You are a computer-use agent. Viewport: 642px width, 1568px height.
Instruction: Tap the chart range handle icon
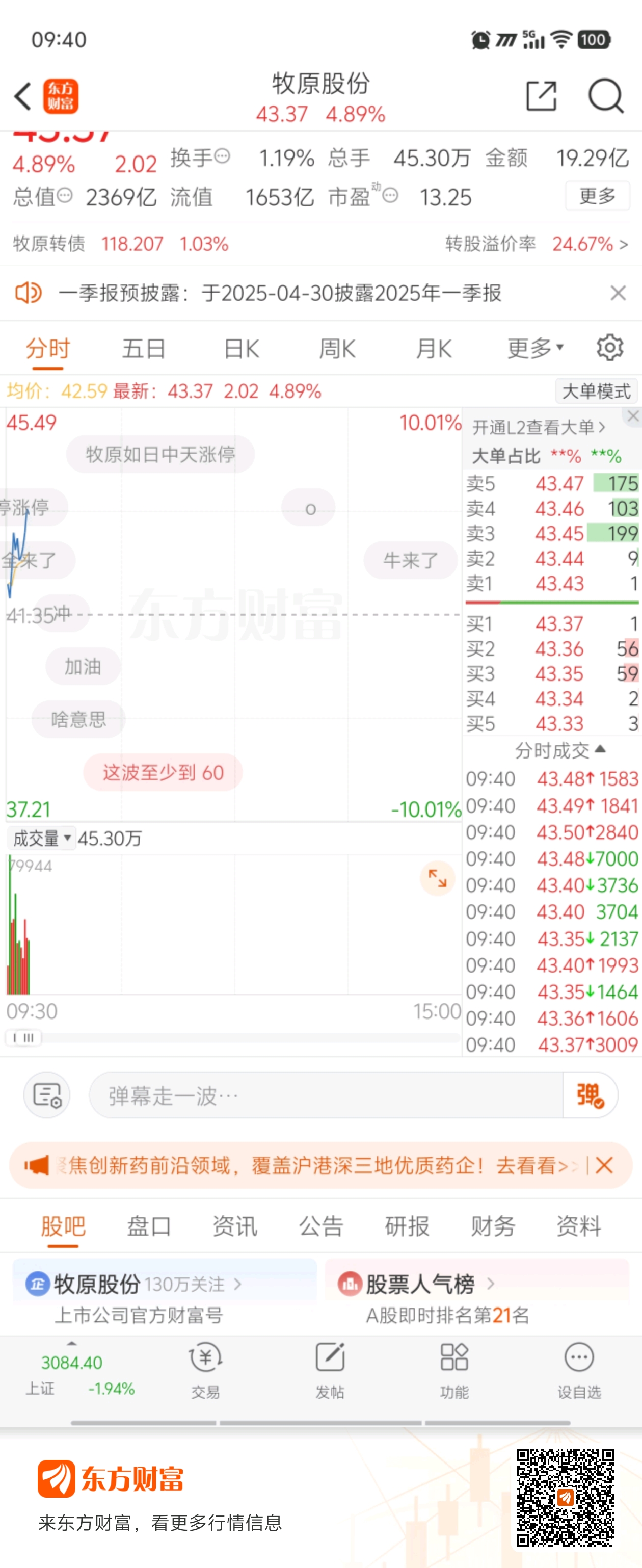point(24,1038)
